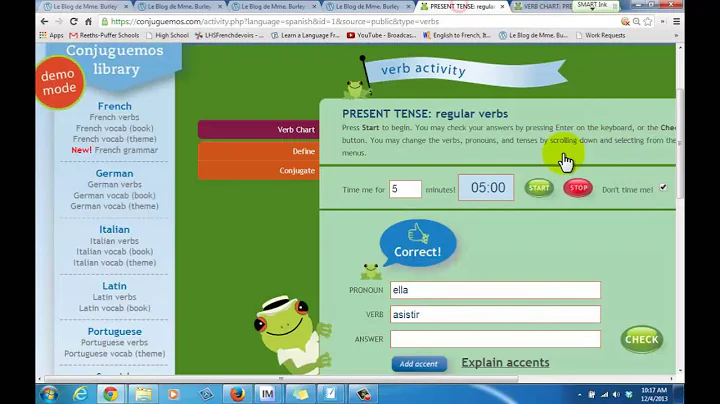Open Latin vocab (book) link

point(114,308)
